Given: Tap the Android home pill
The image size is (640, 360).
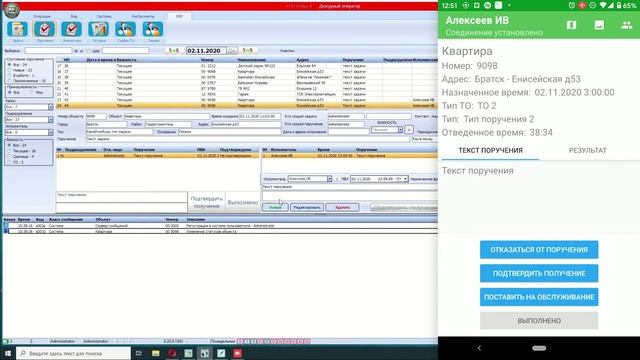Looking at the screenshot, I should coord(539,348).
